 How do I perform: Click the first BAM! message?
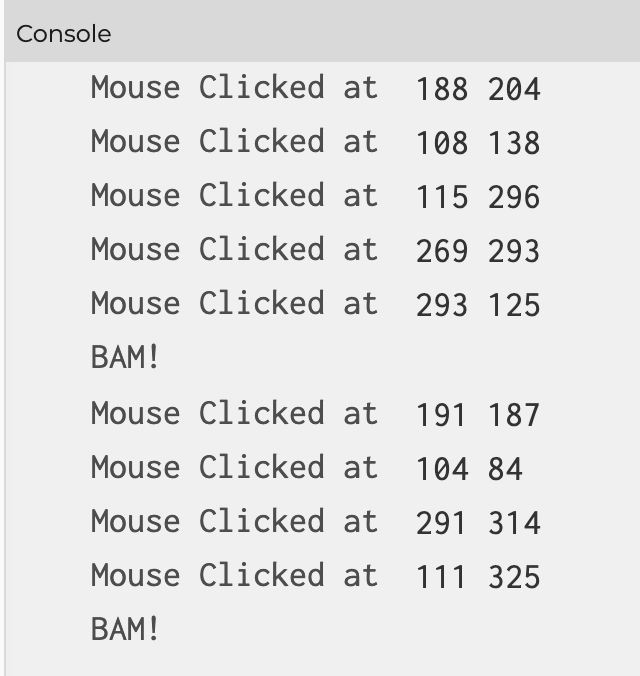pos(125,358)
